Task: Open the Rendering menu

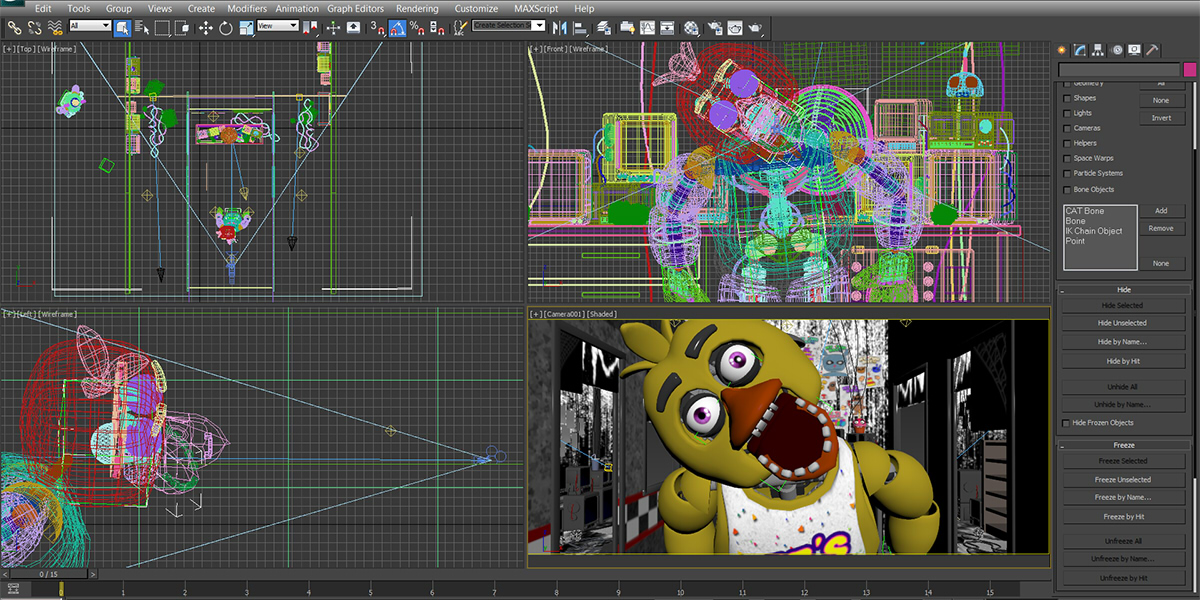Action: coord(416,8)
